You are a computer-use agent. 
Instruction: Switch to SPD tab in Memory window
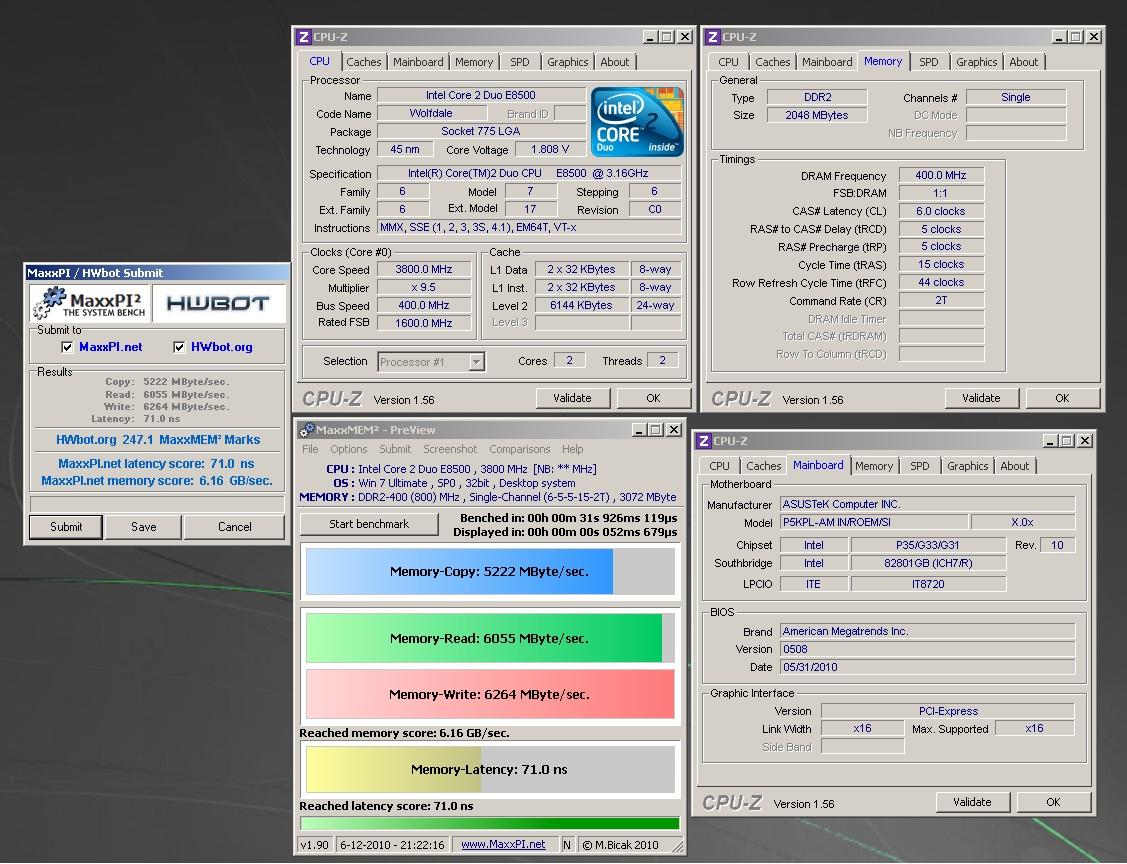click(x=929, y=62)
